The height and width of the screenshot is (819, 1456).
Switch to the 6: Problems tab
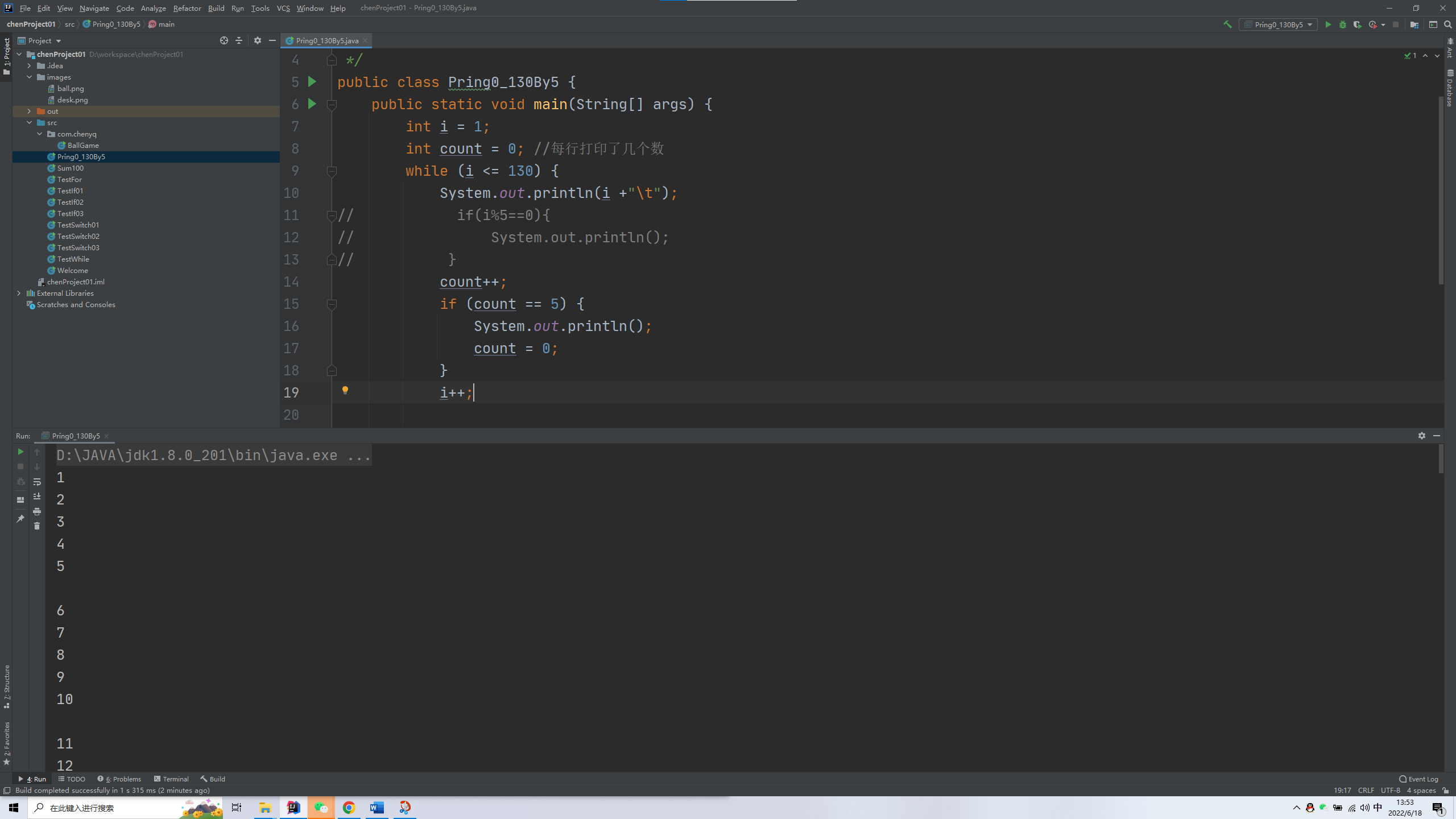[x=119, y=779]
